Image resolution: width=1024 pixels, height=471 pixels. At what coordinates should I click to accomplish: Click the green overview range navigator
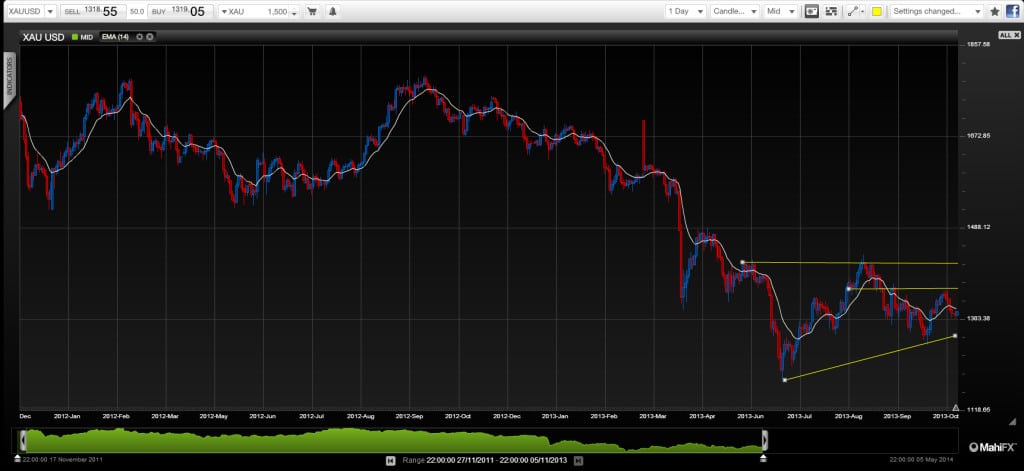pyautogui.click(x=394, y=441)
